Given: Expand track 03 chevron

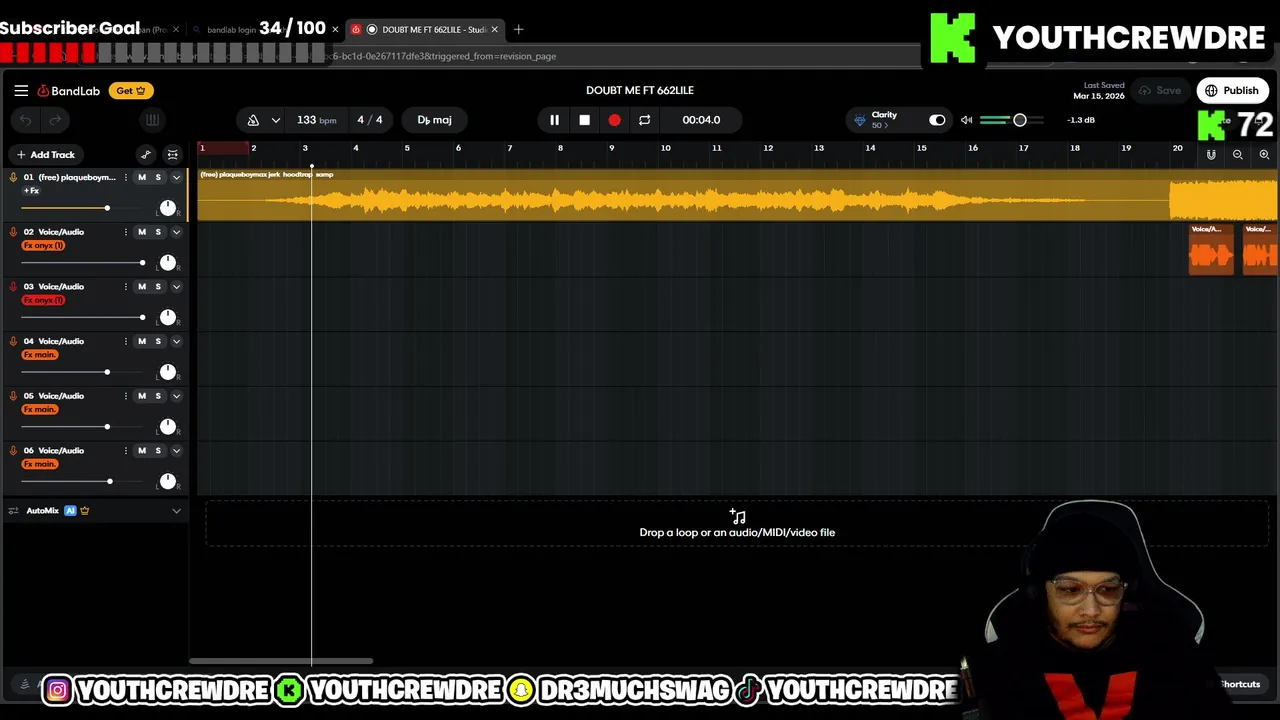Looking at the screenshot, I should [176, 287].
